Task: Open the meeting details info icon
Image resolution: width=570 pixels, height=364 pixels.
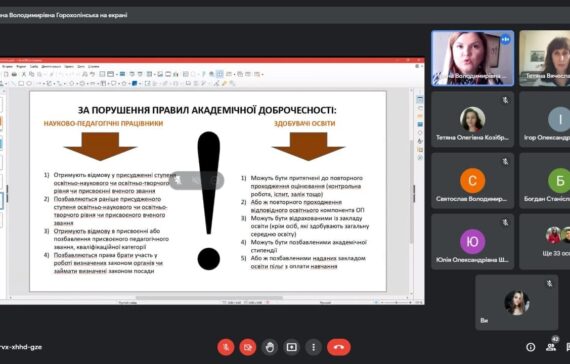Action: tap(530, 347)
